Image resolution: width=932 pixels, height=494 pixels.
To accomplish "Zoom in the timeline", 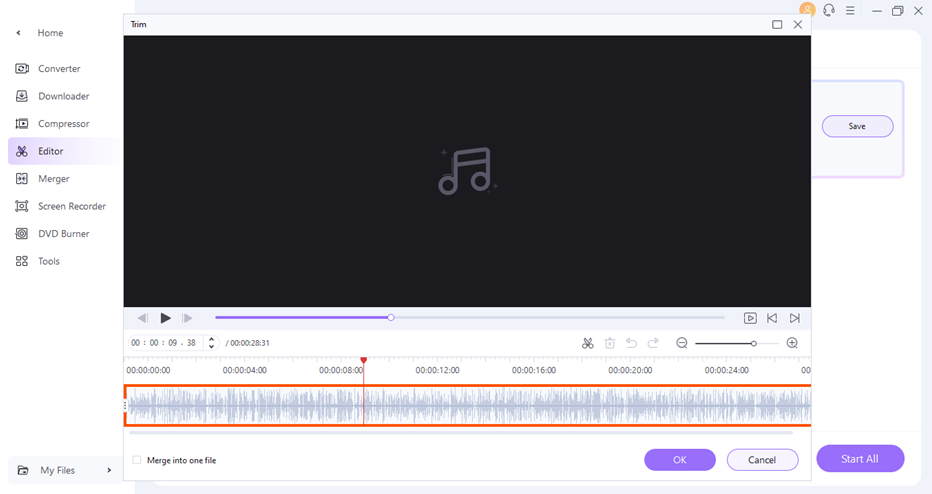I will 792,343.
